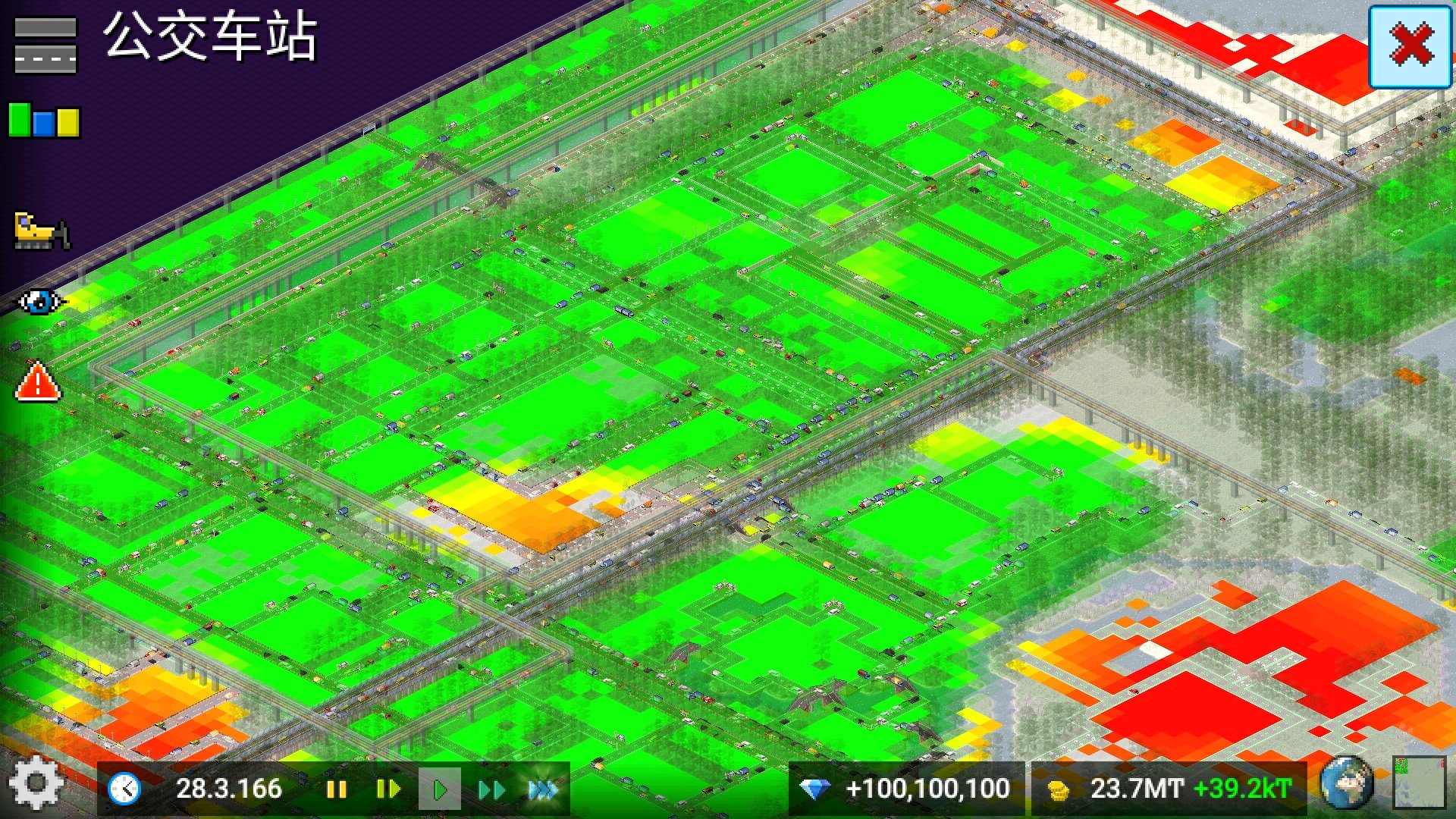
Task: Close the bus station overlay
Action: pos(1410,47)
